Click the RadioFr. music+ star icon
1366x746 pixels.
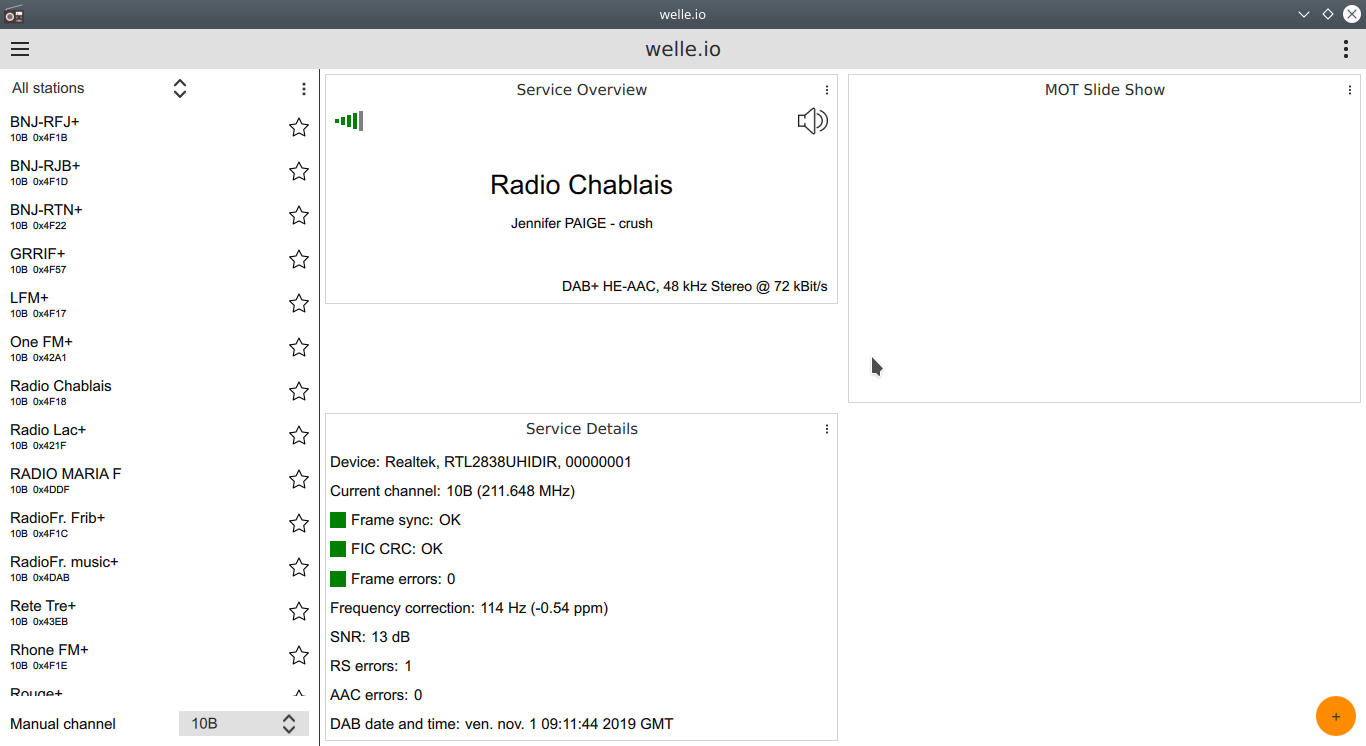(299, 567)
